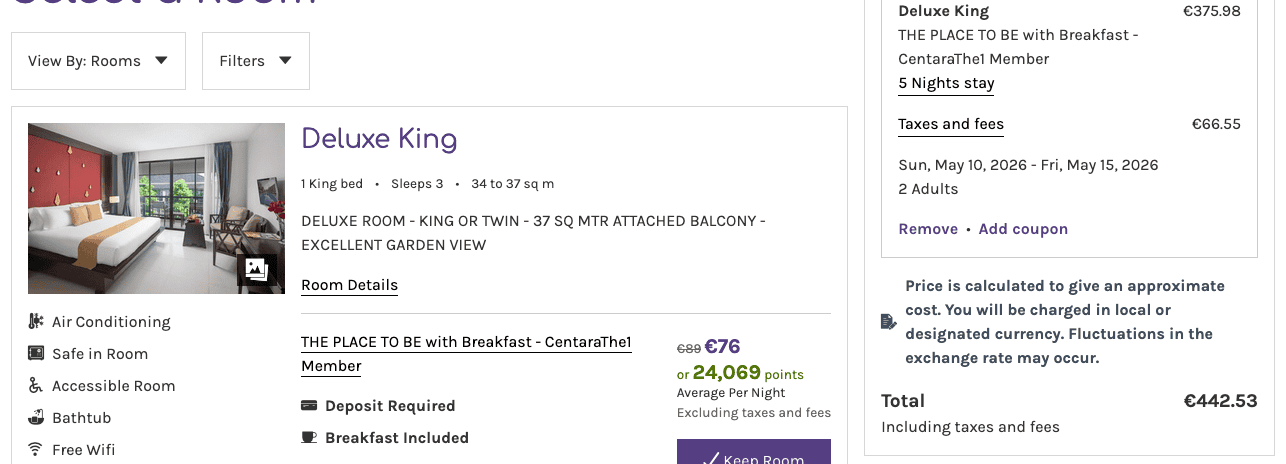Click the Air Conditioning amenity icon

pyautogui.click(x=36, y=321)
